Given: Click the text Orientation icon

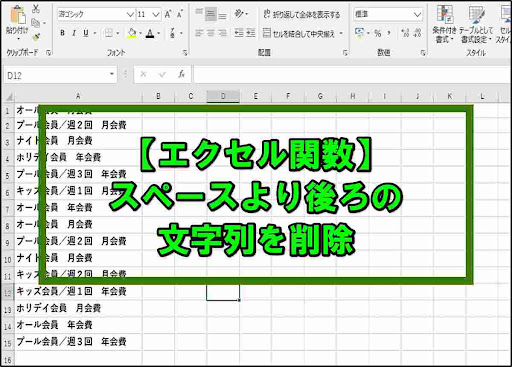Looking at the screenshot, I should point(239,14).
